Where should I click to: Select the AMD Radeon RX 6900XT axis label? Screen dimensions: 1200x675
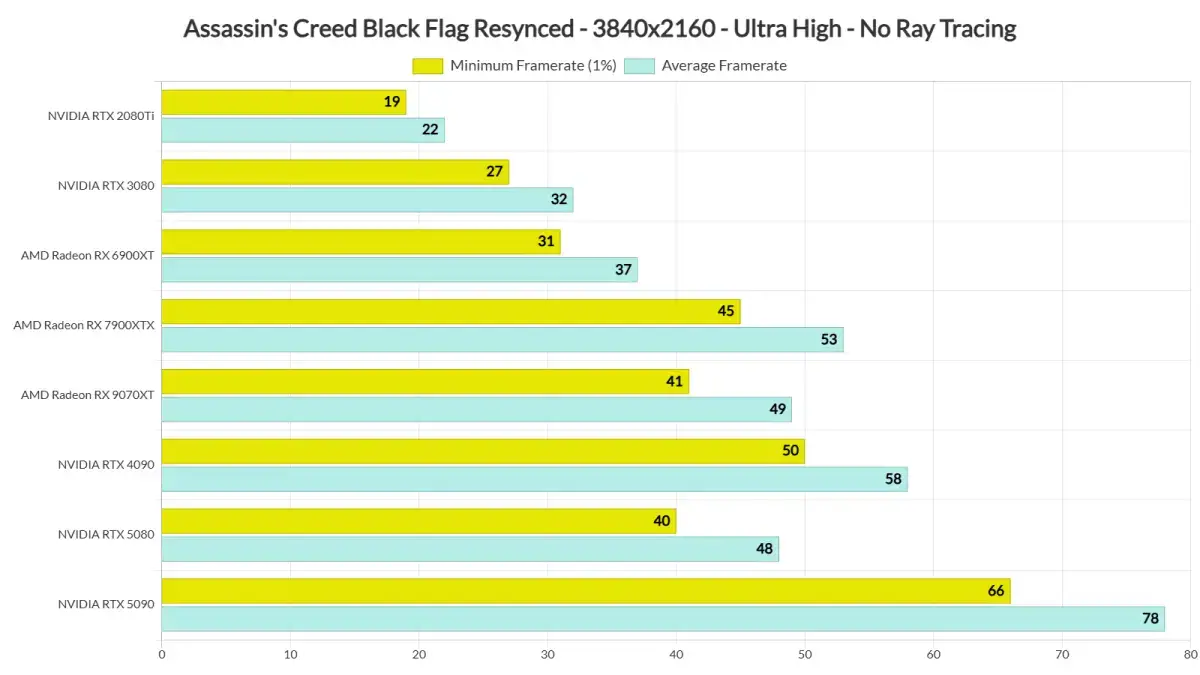click(88, 255)
